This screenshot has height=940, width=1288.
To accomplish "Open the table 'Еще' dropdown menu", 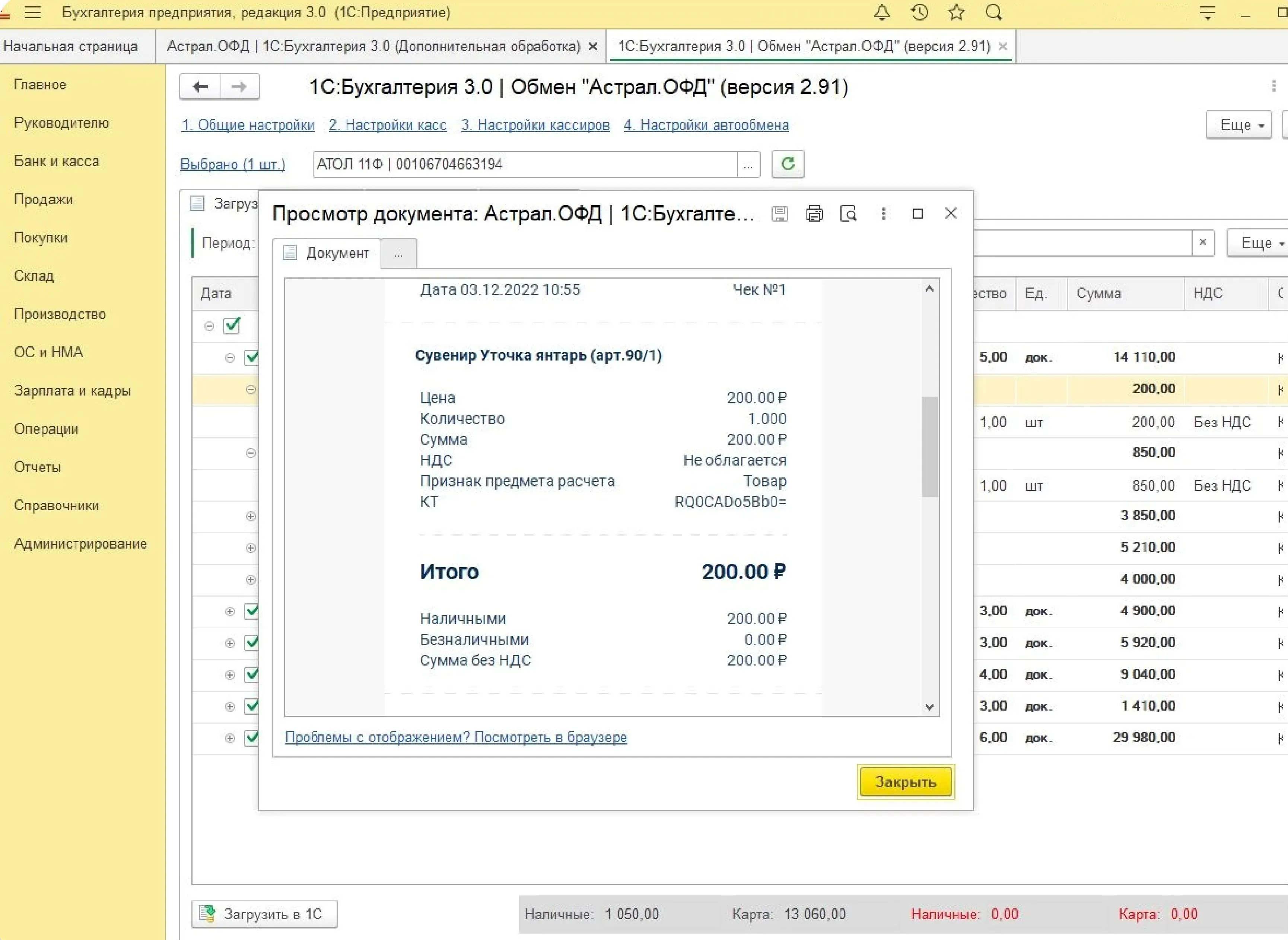I will (x=1259, y=243).
